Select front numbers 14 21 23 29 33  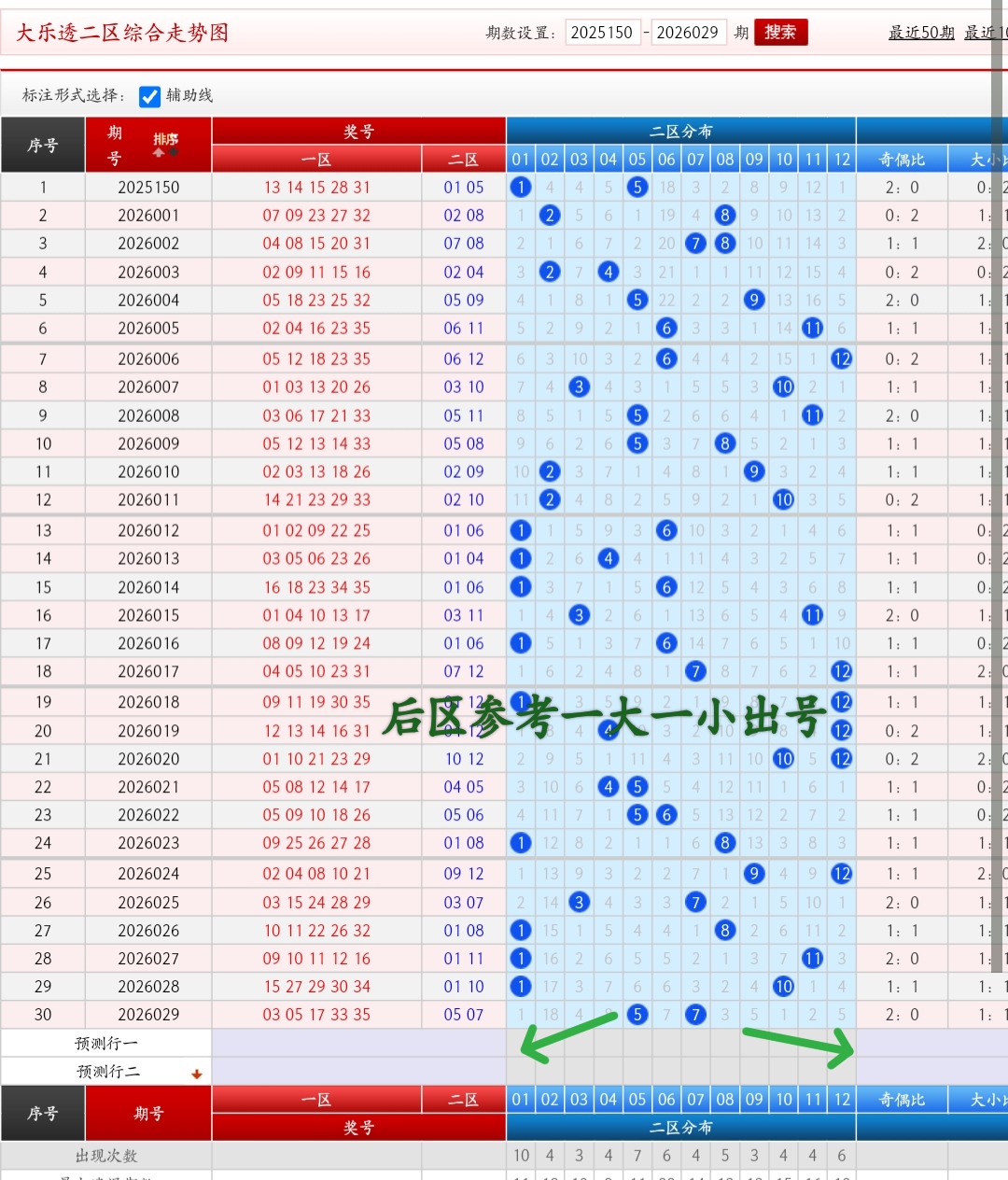point(316,500)
